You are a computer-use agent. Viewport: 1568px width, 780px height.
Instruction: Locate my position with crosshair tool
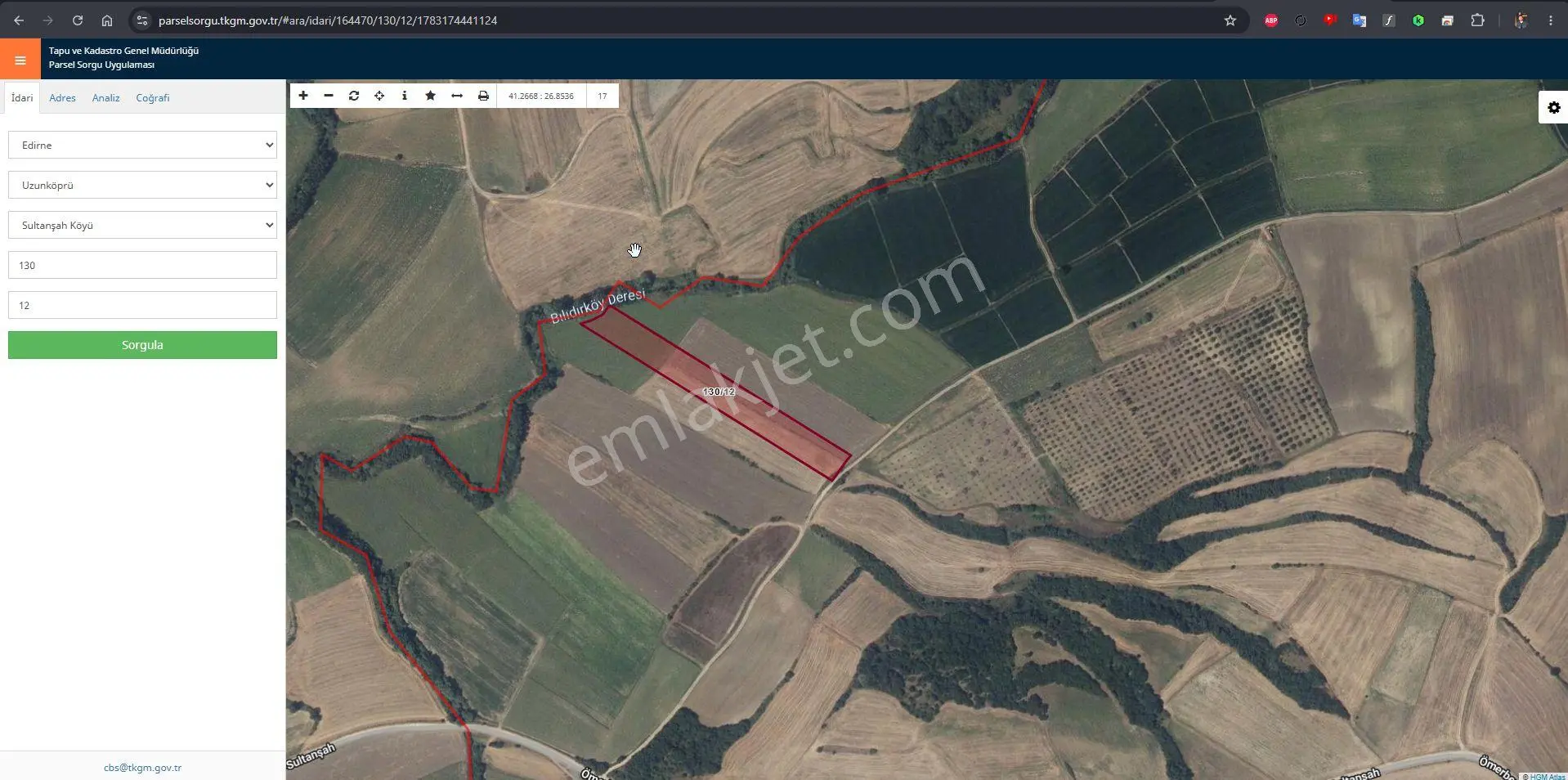379,96
